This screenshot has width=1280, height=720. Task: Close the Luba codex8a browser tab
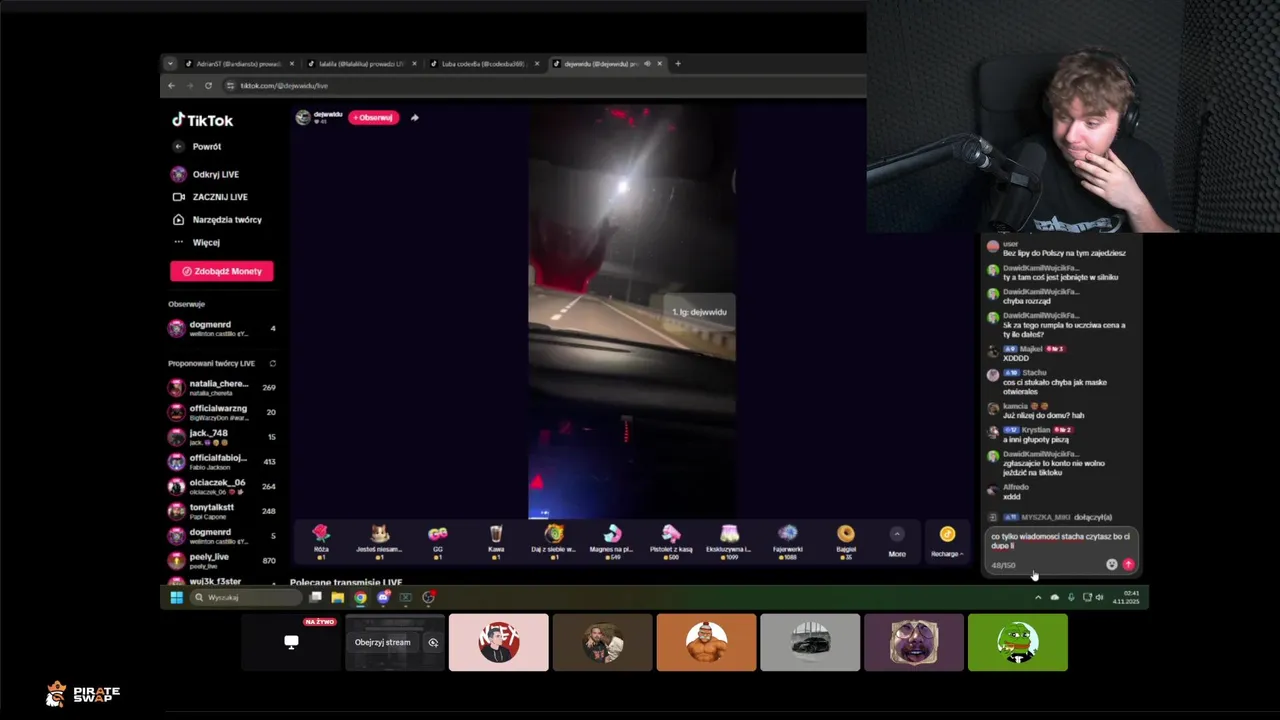[537, 64]
